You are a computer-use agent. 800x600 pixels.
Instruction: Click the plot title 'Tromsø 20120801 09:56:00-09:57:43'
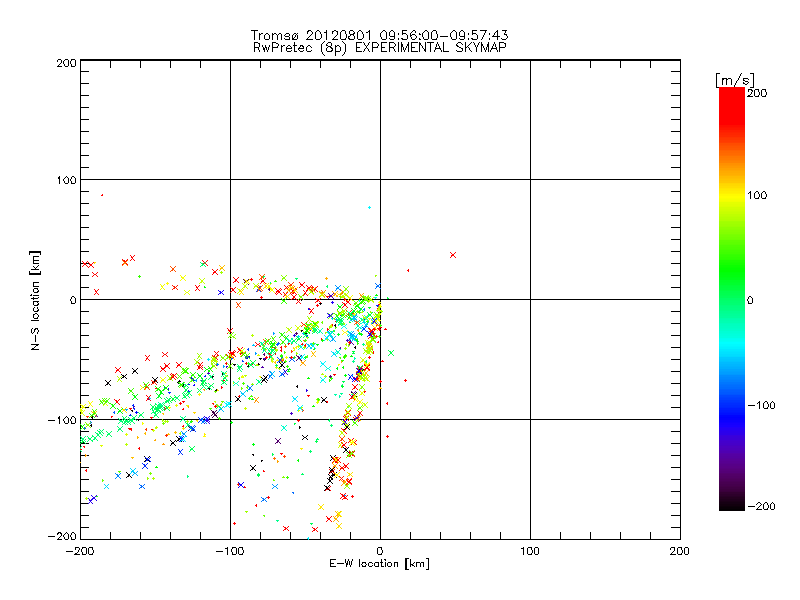[379, 35]
